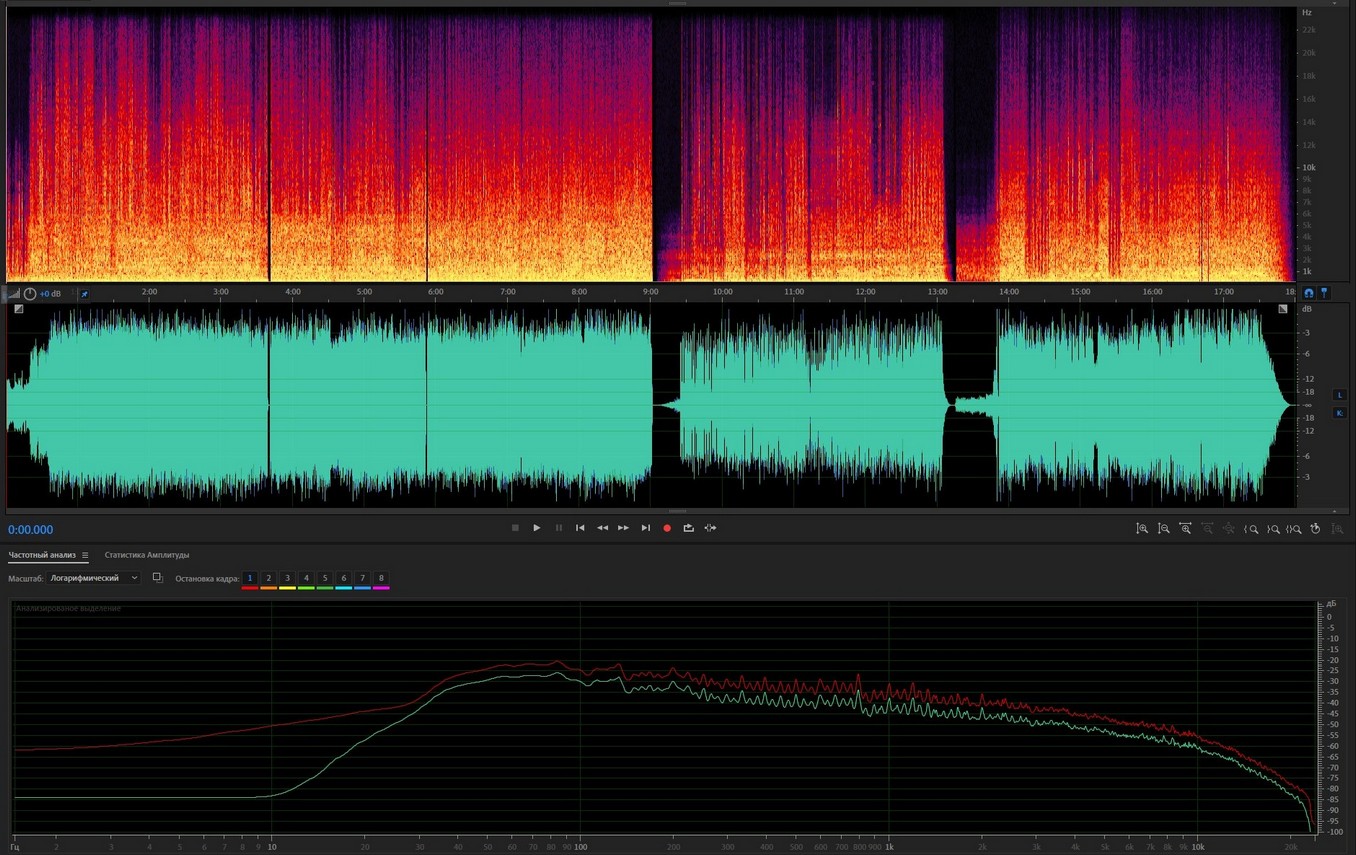This screenshot has width=1356, height=855.
Task: Open the Частотный анализ panel menu
Action: [85, 555]
